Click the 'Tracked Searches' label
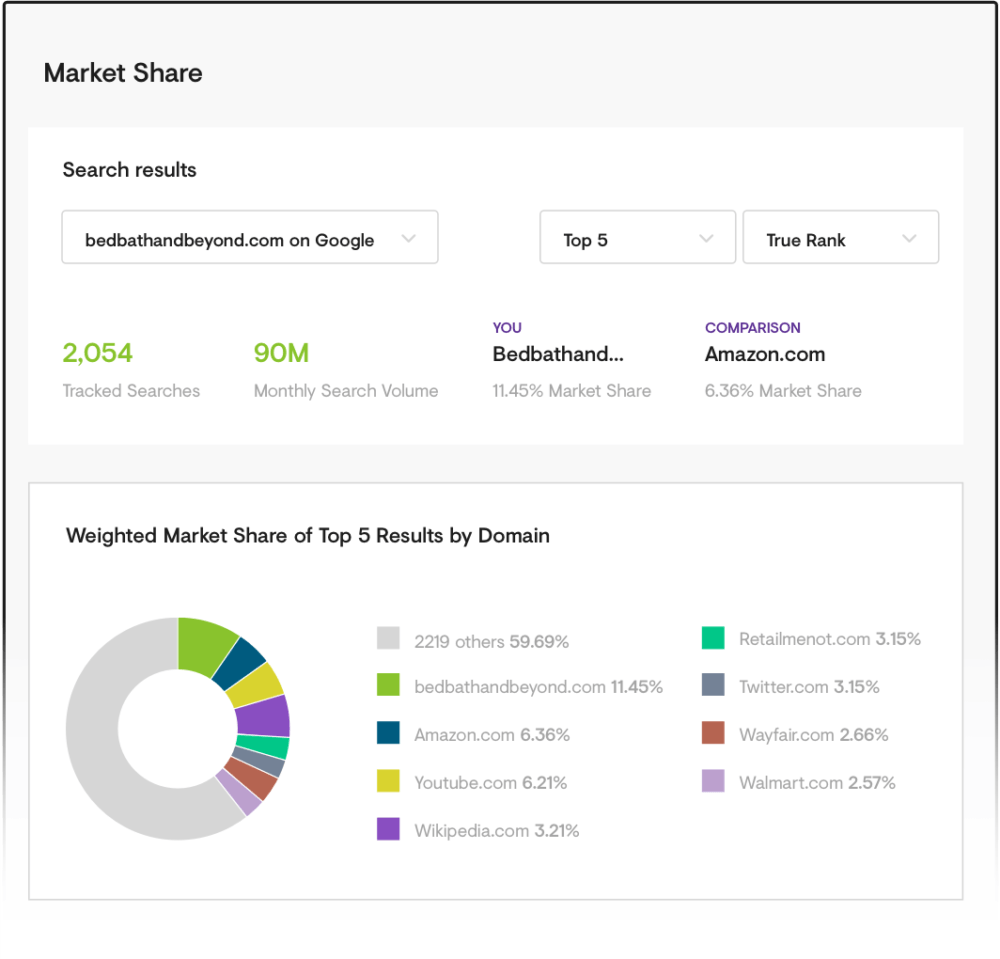 coord(131,391)
